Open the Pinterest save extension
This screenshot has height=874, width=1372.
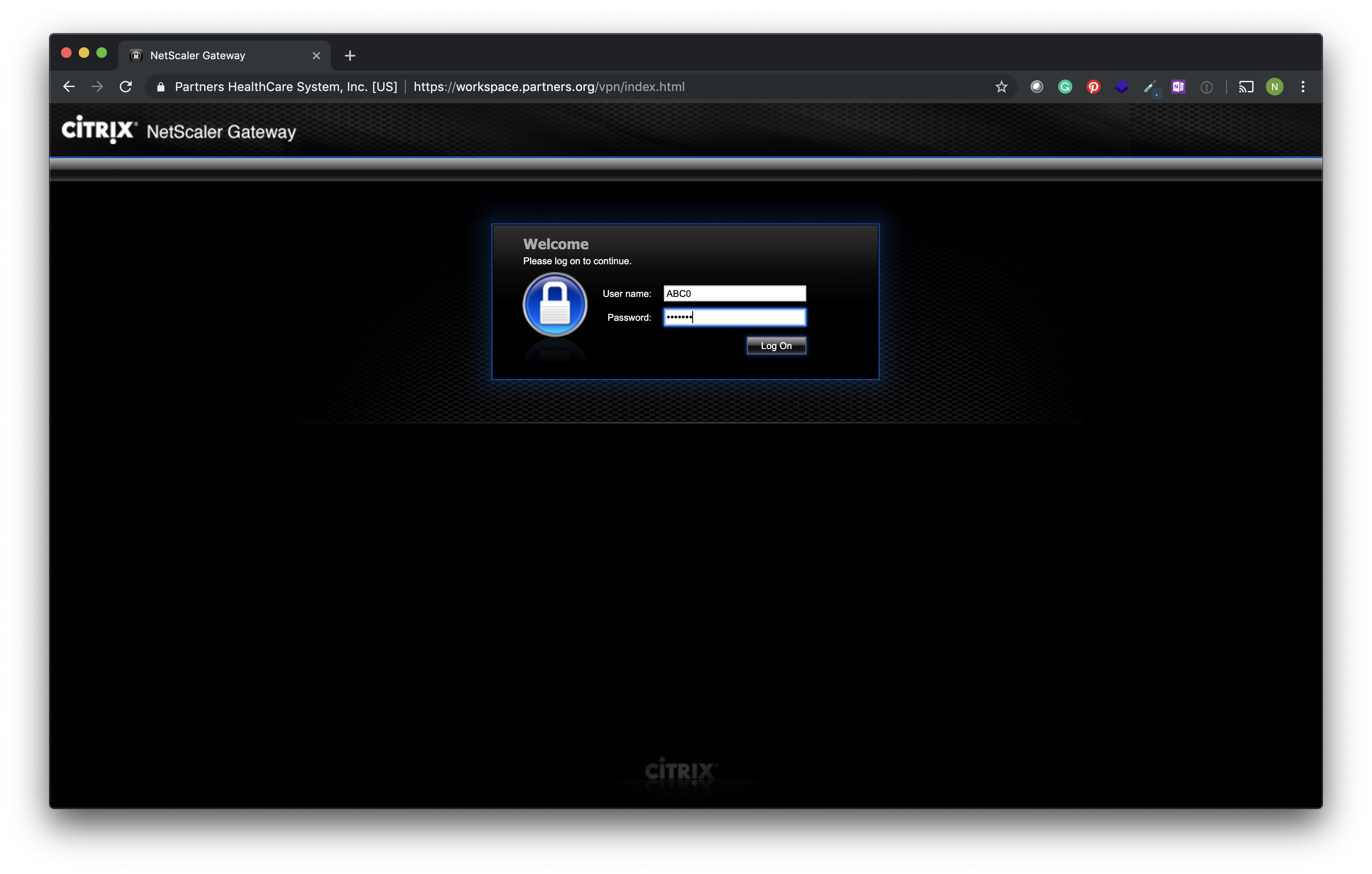(x=1093, y=87)
